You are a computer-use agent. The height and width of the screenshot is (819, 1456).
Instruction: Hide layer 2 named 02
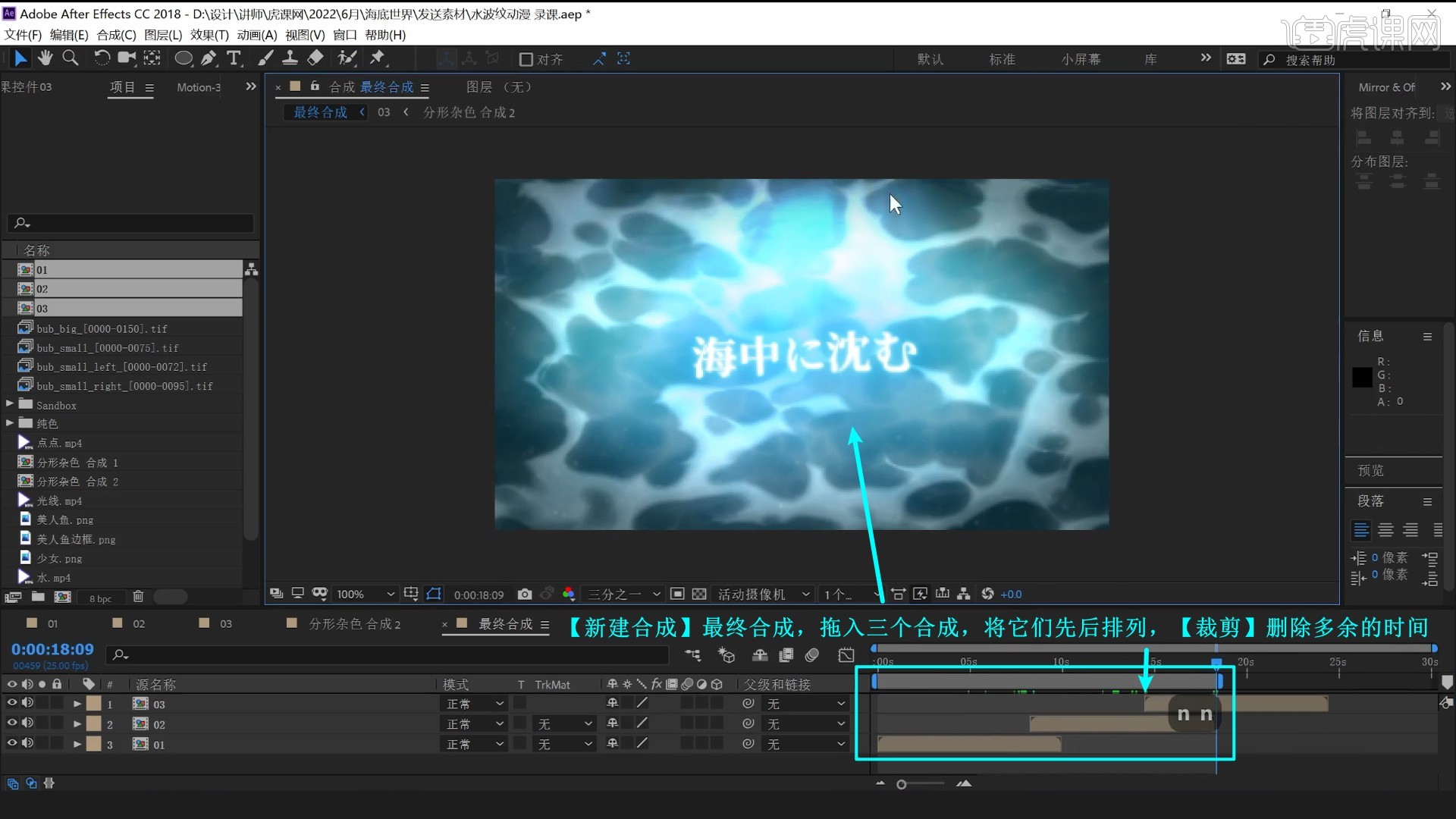click(12, 723)
